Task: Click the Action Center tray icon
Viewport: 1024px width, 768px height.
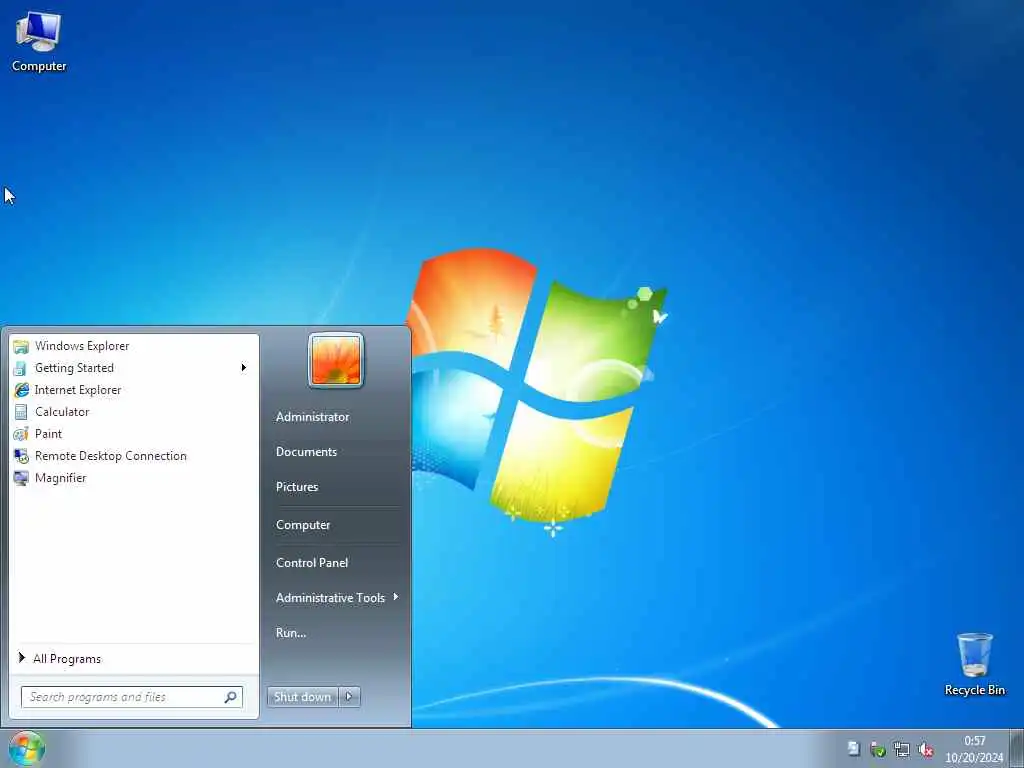Action: (x=854, y=748)
